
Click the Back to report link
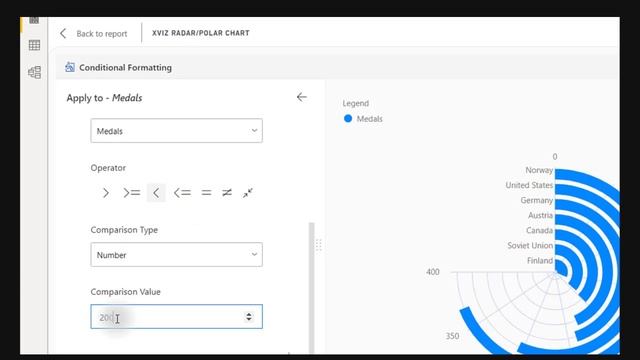pyautogui.click(x=102, y=34)
